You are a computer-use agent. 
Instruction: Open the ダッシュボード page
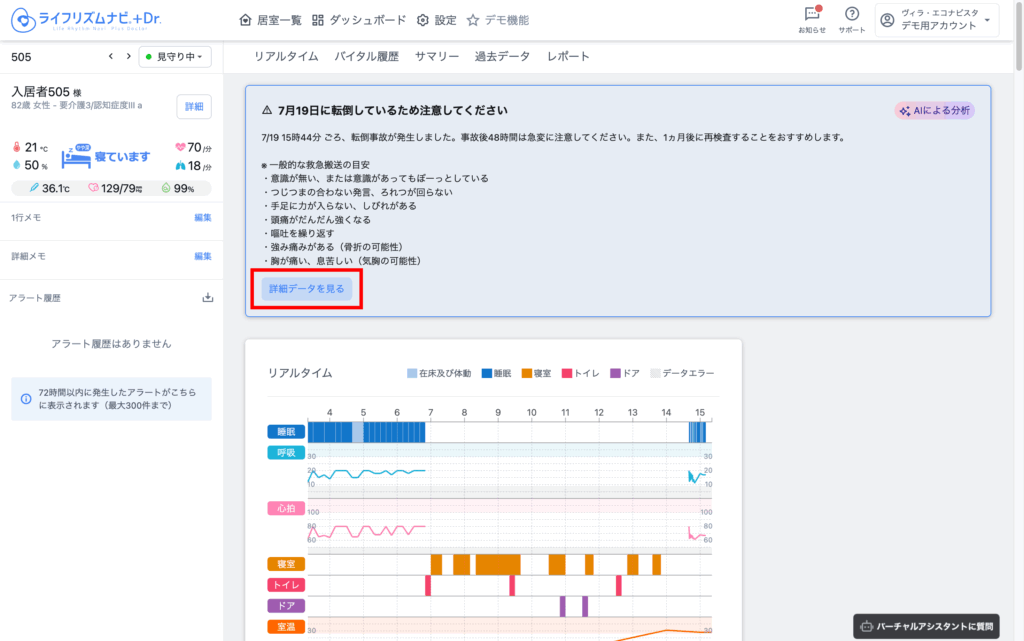tap(359, 20)
